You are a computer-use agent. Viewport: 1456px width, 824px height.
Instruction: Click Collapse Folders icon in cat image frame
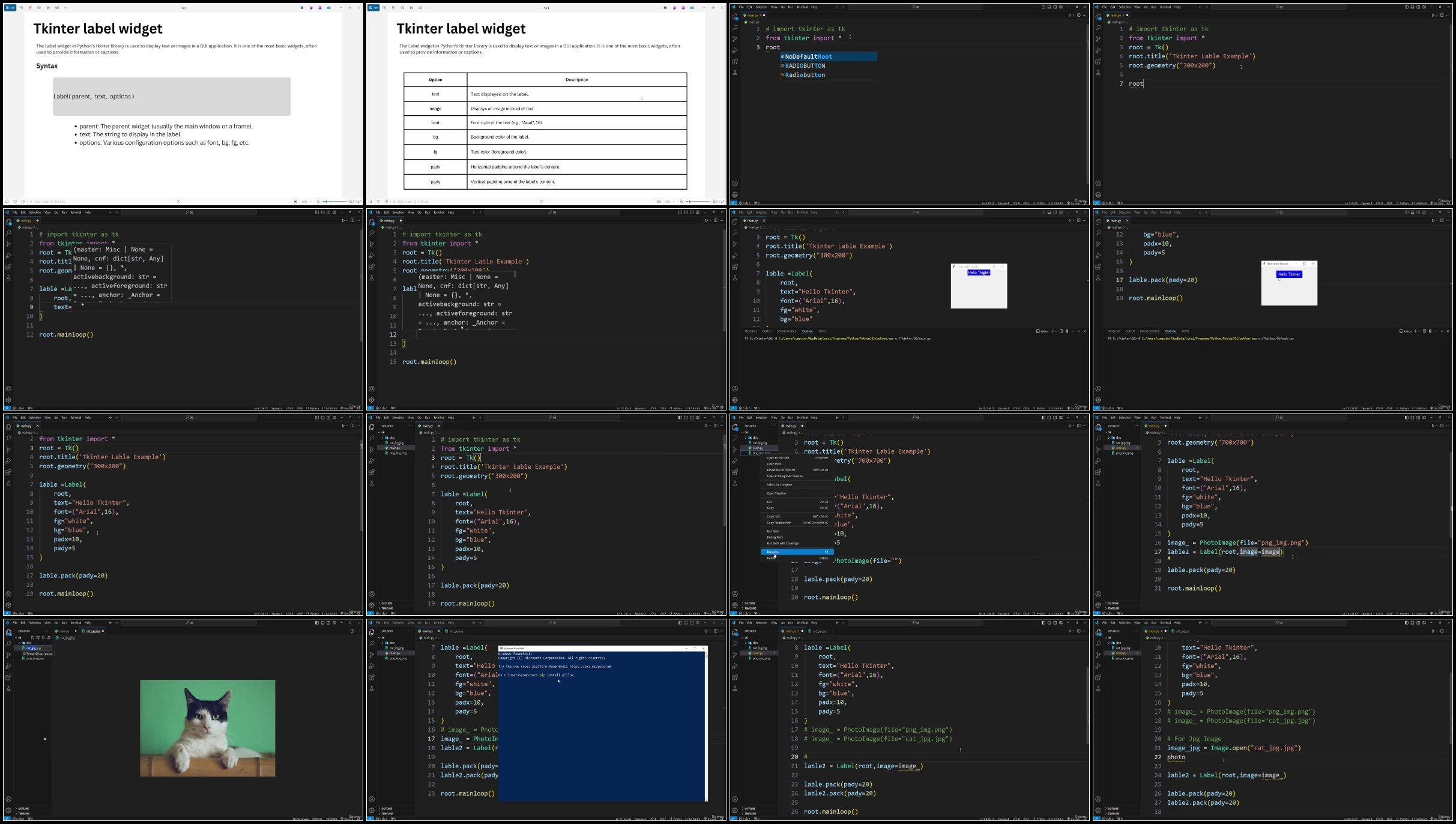(49, 637)
